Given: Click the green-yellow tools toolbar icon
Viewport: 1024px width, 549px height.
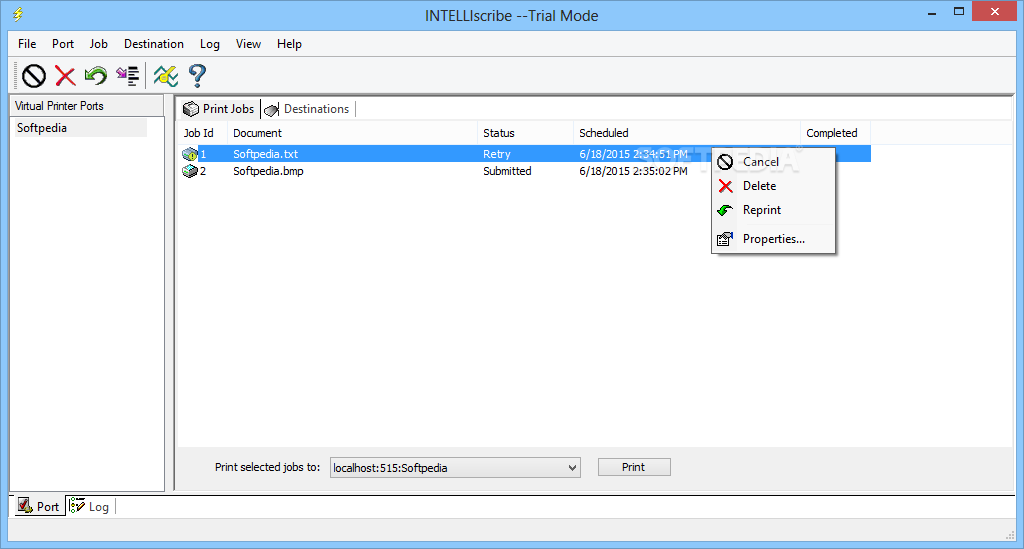Looking at the screenshot, I should point(166,76).
